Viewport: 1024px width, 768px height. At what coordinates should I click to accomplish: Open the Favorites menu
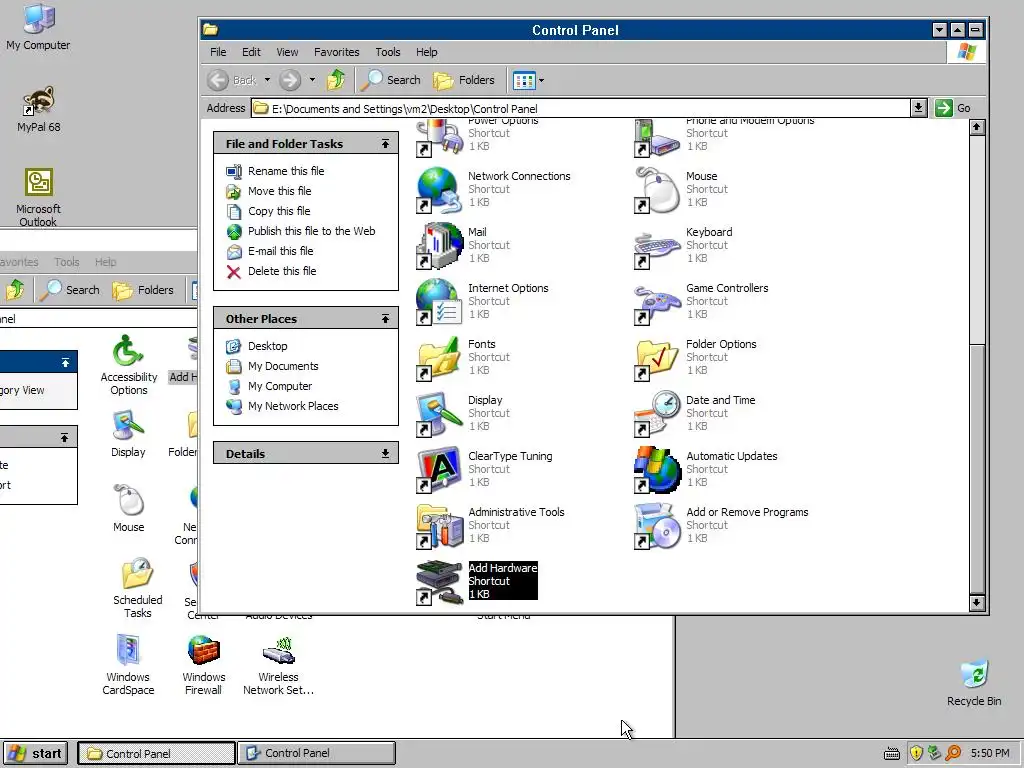(336, 52)
